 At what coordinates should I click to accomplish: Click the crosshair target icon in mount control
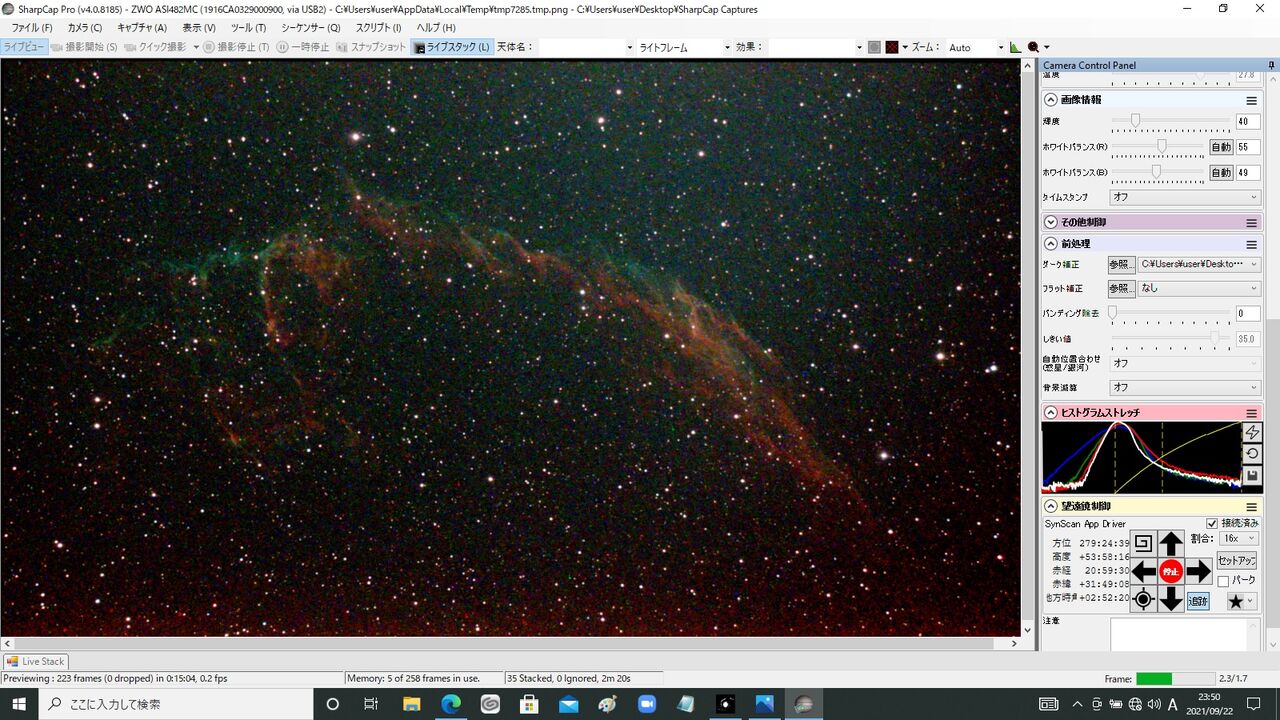tap(1144, 599)
